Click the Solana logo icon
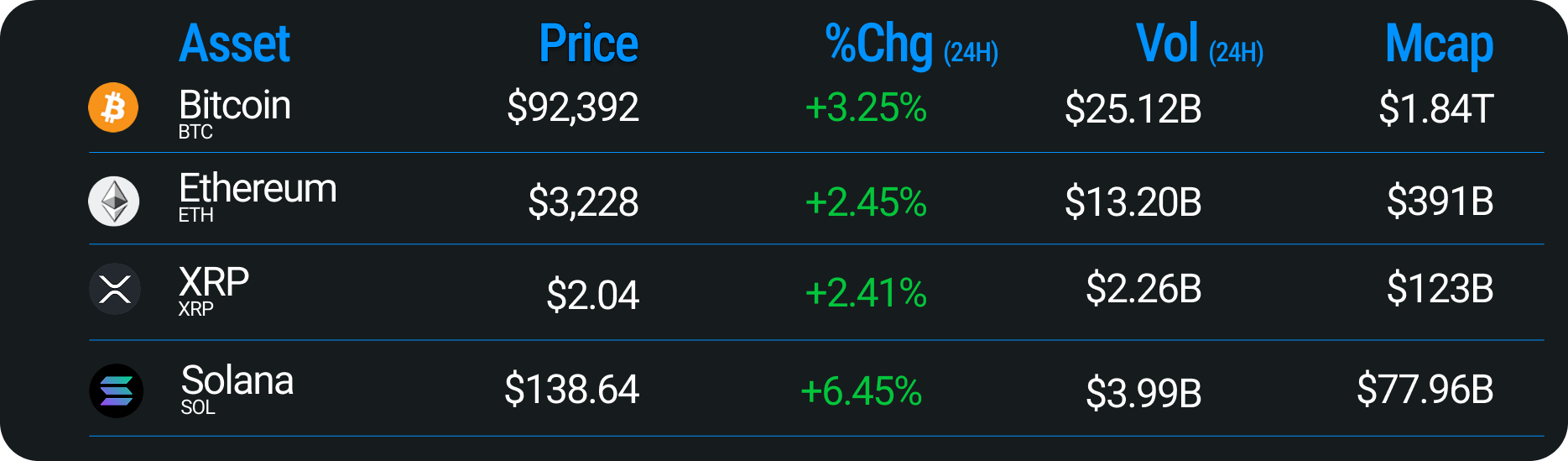This screenshot has width=1568, height=461. (116, 390)
